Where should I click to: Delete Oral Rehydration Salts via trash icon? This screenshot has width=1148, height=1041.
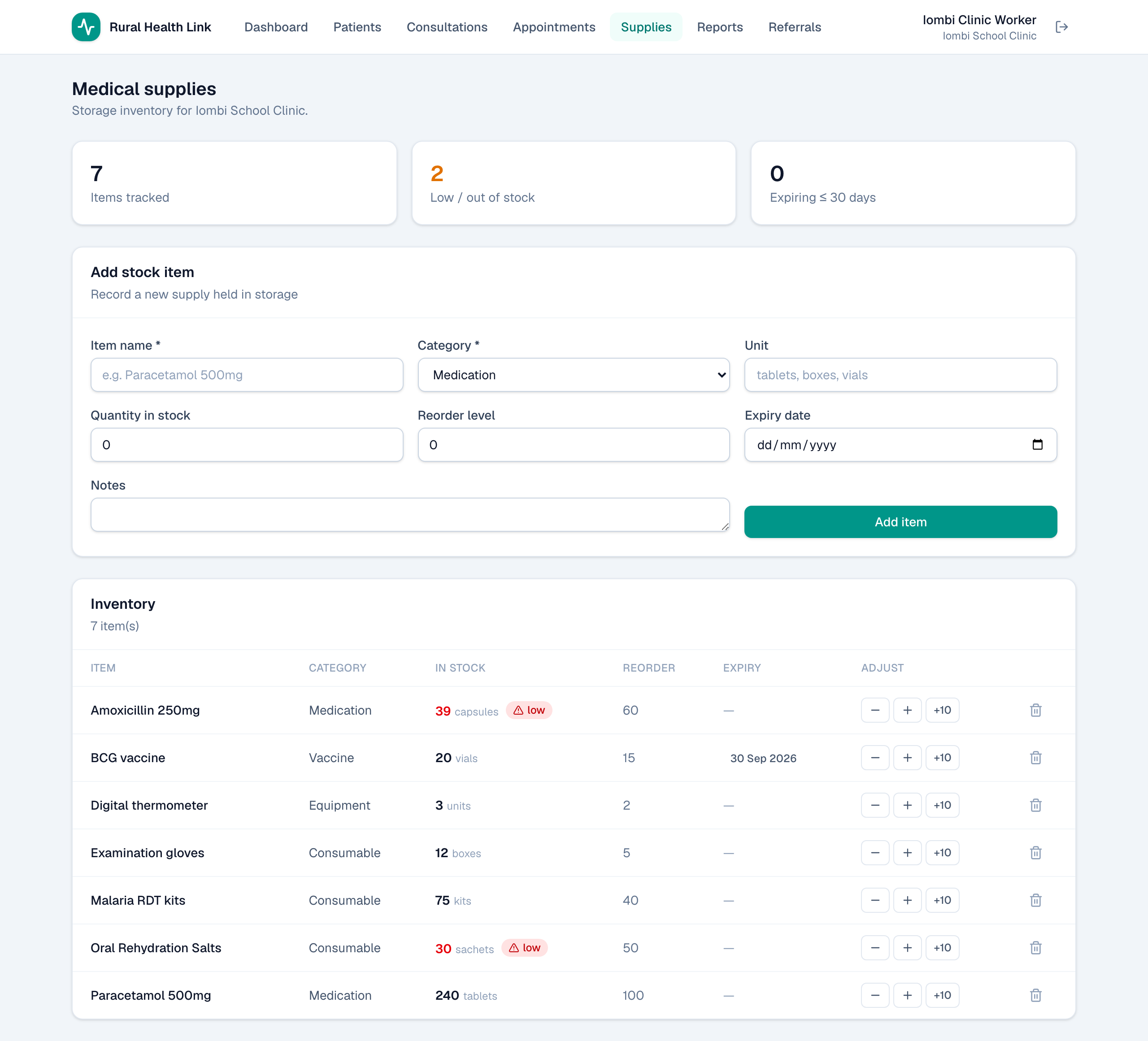click(1036, 948)
